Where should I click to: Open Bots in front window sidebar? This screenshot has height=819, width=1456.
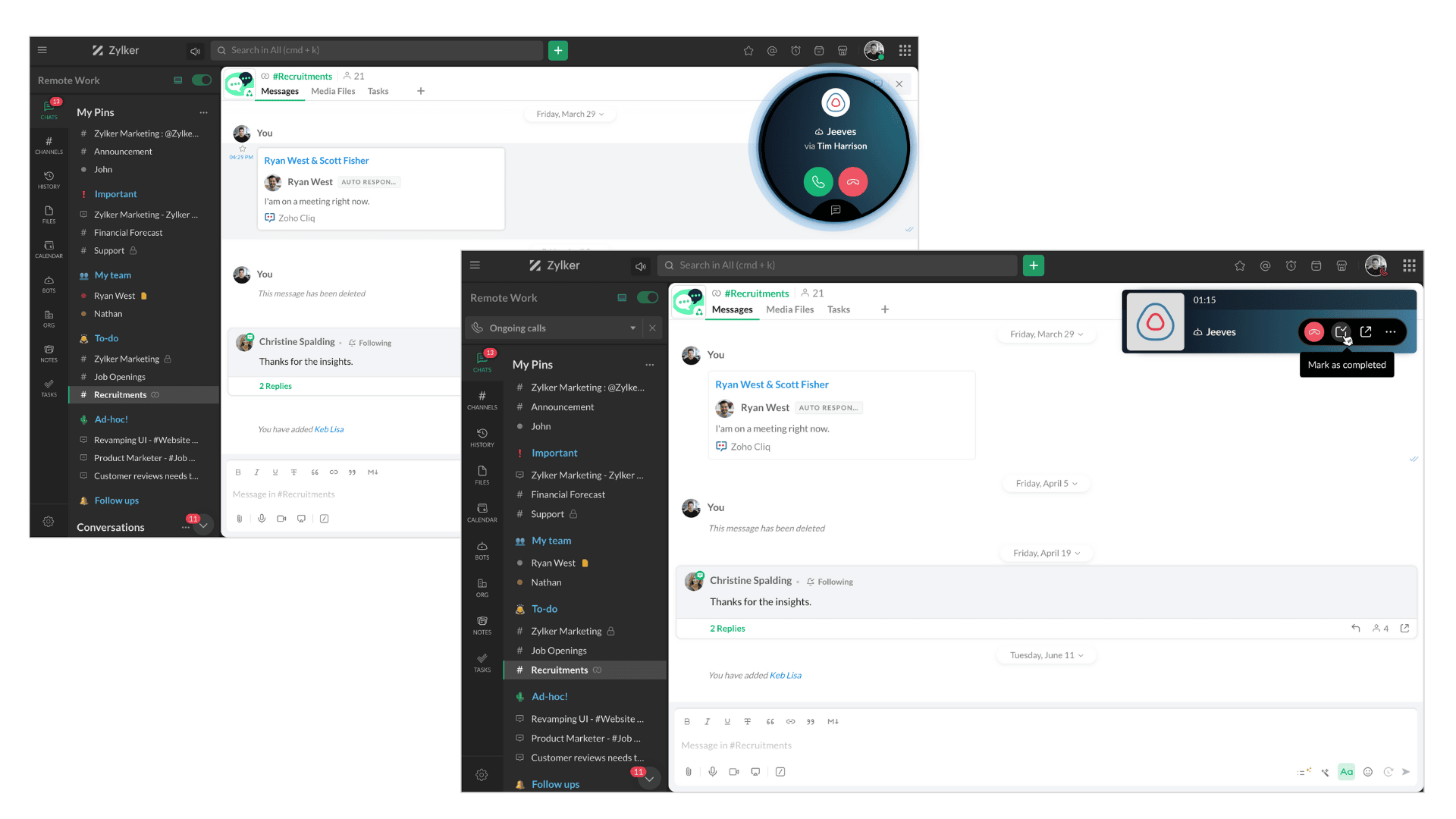[482, 551]
